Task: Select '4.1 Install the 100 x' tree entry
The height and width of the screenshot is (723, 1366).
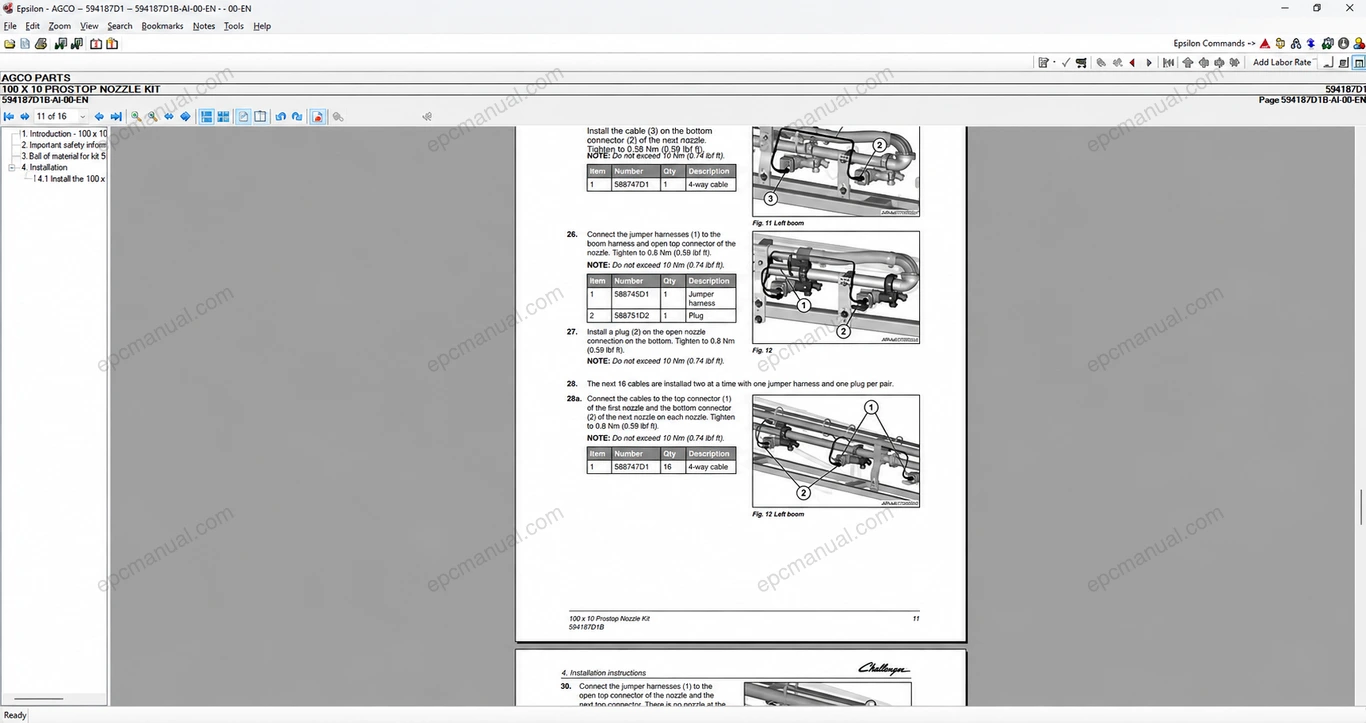Action: [x=71, y=179]
